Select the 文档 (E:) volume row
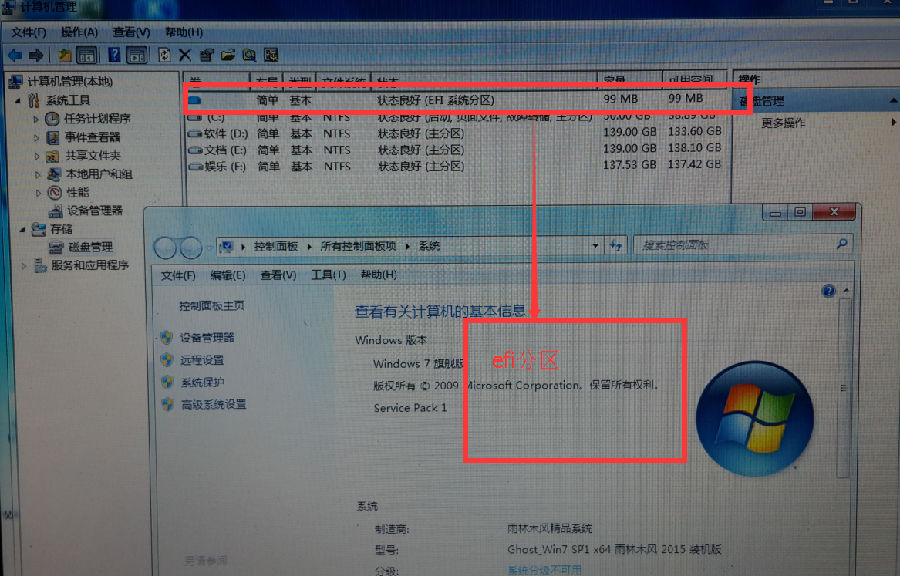The height and width of the screenshot is (576, 900). (455, 150)
